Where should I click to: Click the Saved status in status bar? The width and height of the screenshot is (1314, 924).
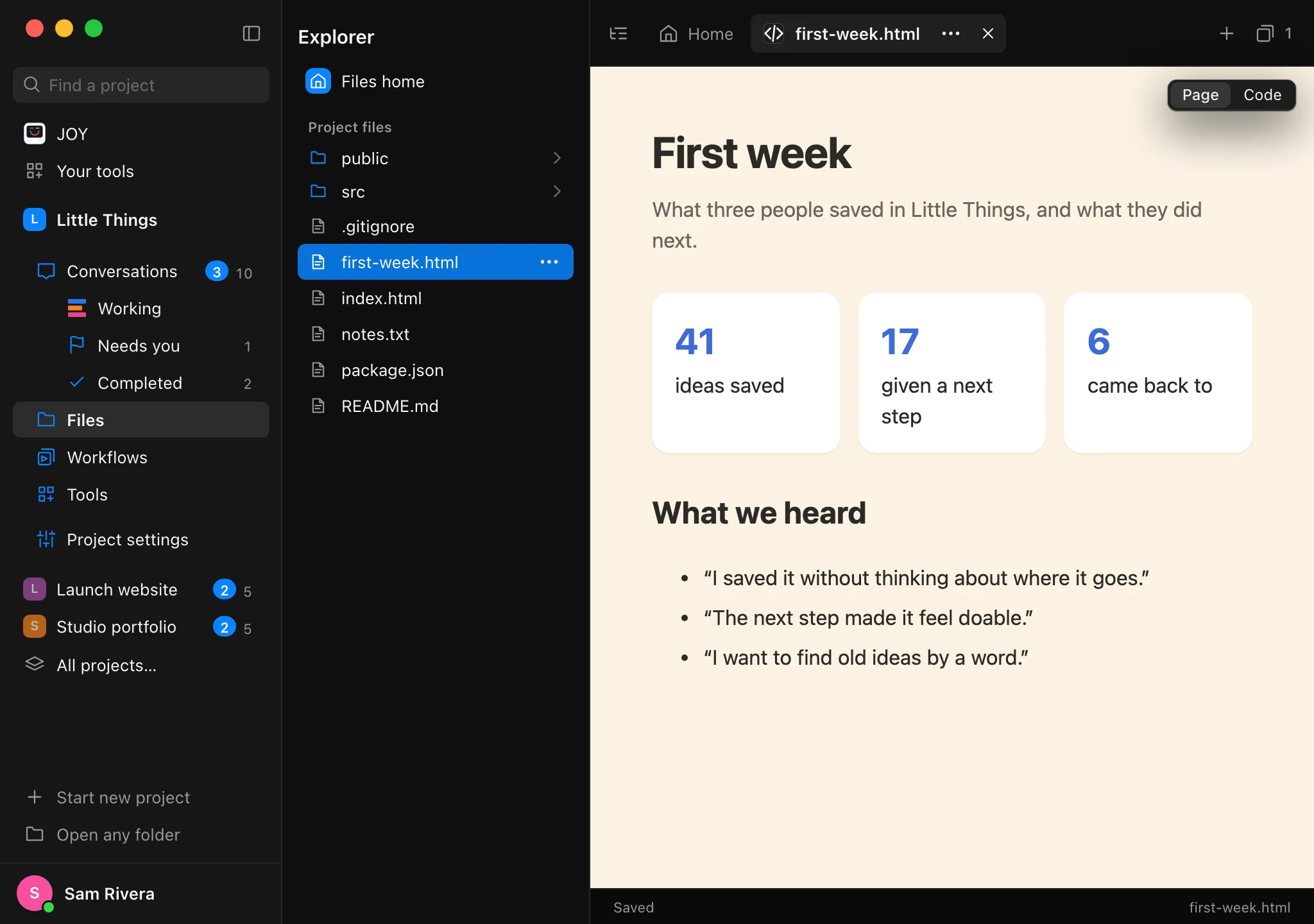pos(633,907)
